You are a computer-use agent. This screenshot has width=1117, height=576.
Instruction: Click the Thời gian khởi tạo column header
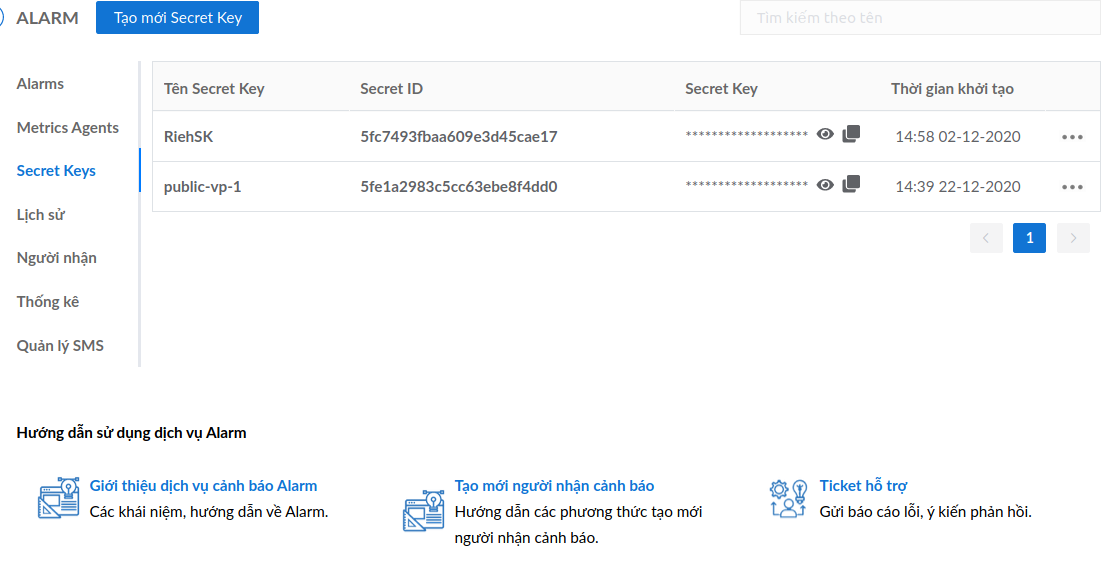tap(952, 89)
